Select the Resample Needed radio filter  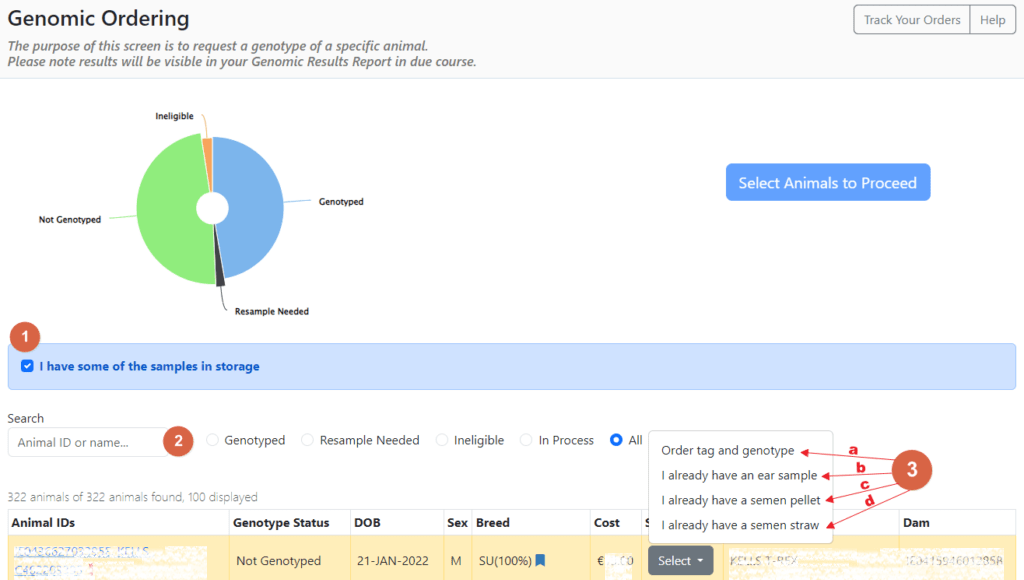click(308, 440)
